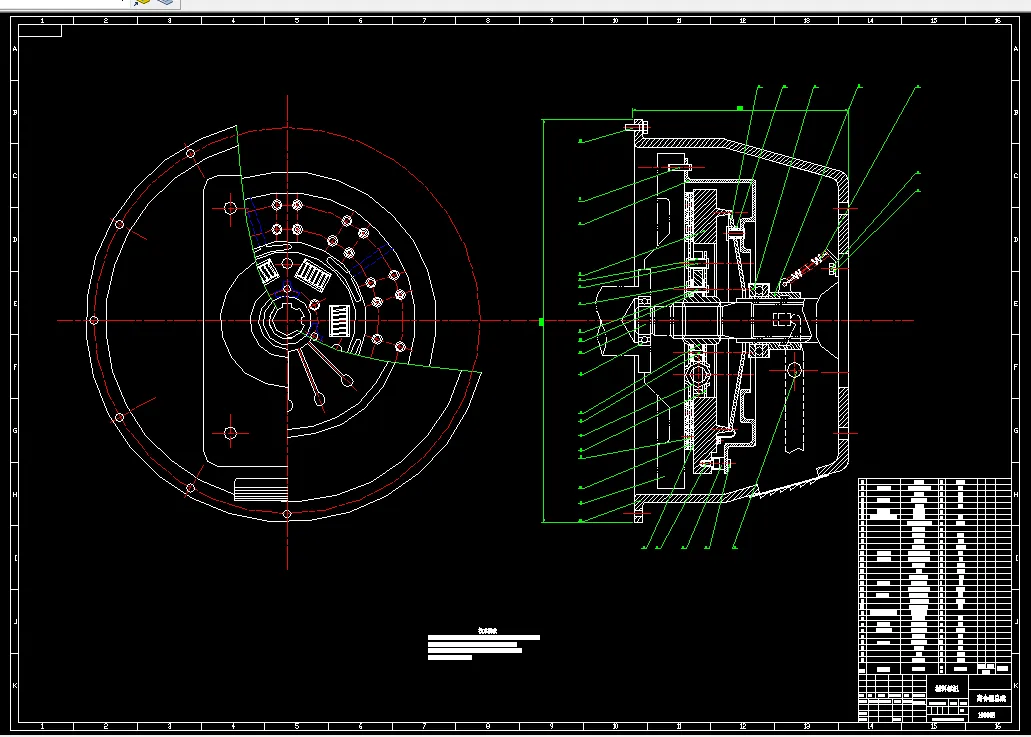The width and height of the screenshot is (1031, 737).
Task: Select the green grip on the left vertical dimension
Action: (542, 322)
